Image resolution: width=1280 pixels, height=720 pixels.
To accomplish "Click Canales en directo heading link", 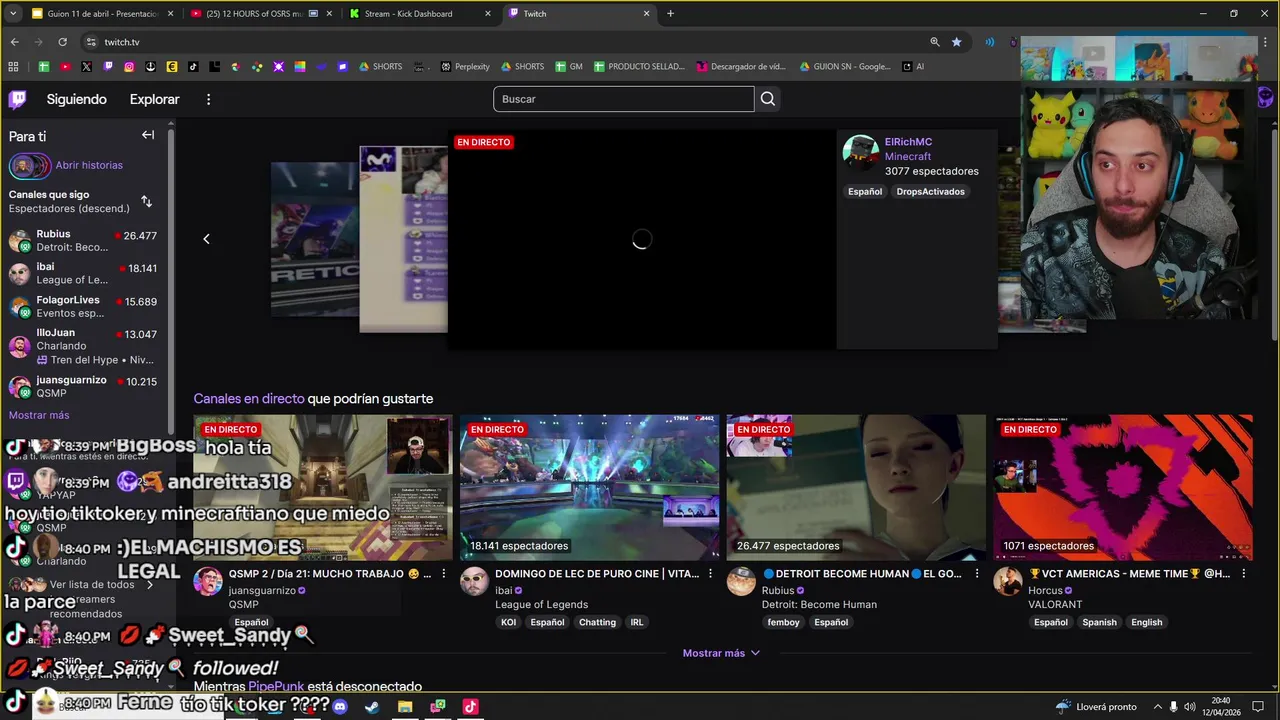I will click(249, 399).
